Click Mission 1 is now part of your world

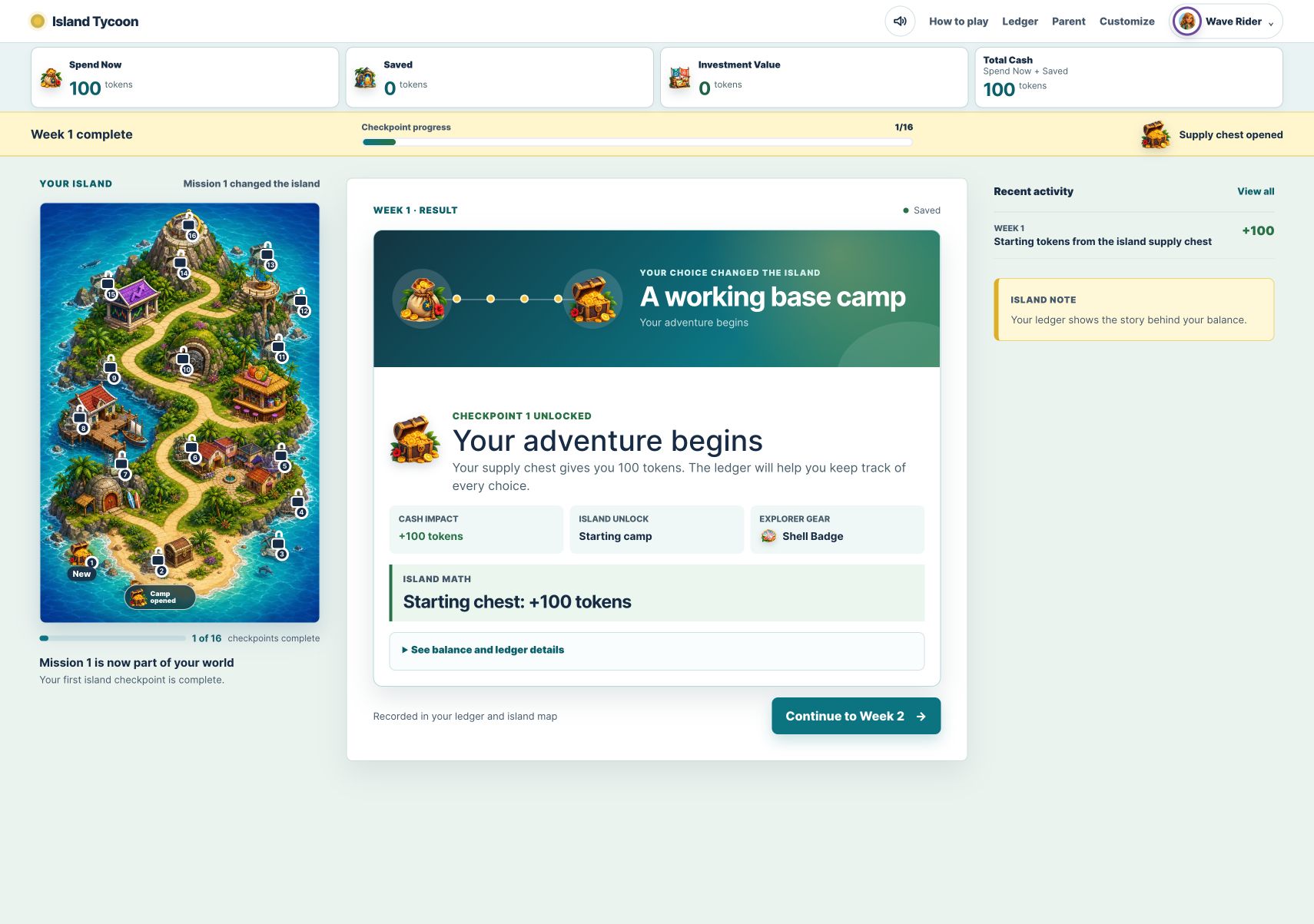point(137,663)
